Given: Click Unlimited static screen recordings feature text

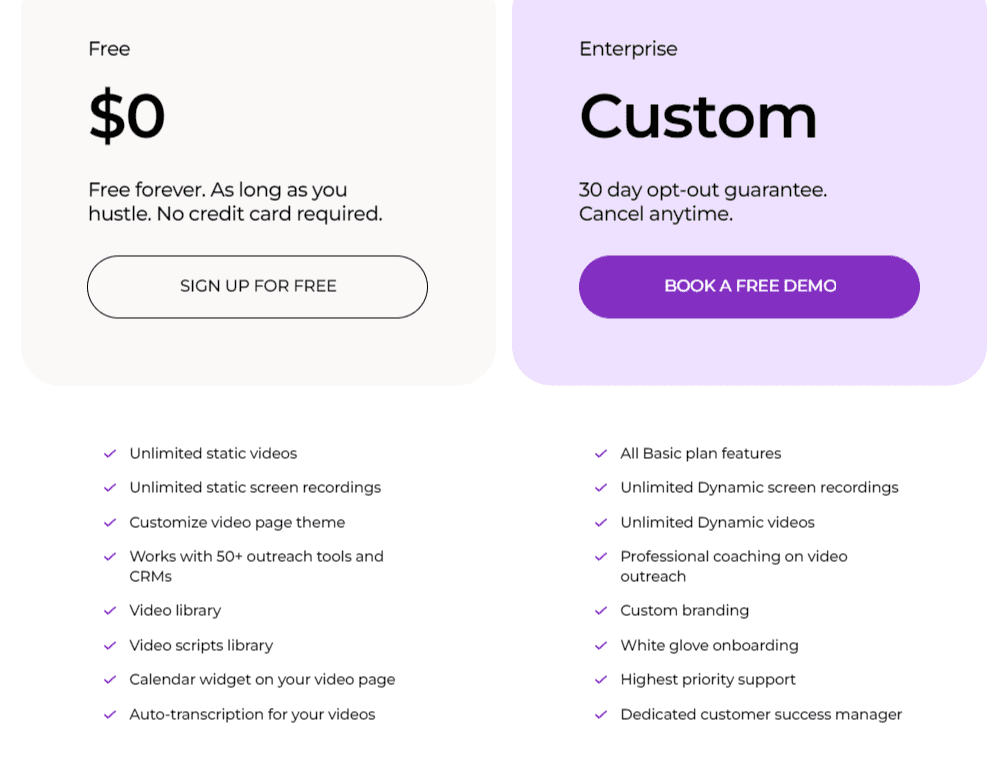Looking at the screenshot, I should pyautogui.click(x=255, y=488).
